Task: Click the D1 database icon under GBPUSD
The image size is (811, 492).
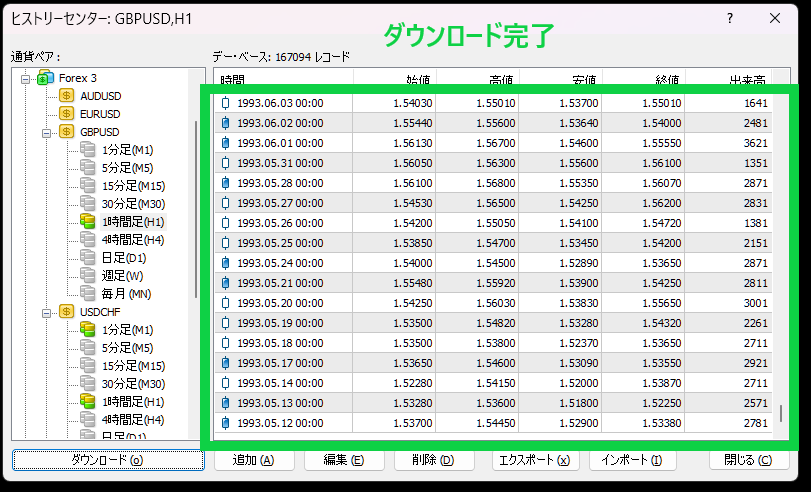Action: [x=88, y=257]
